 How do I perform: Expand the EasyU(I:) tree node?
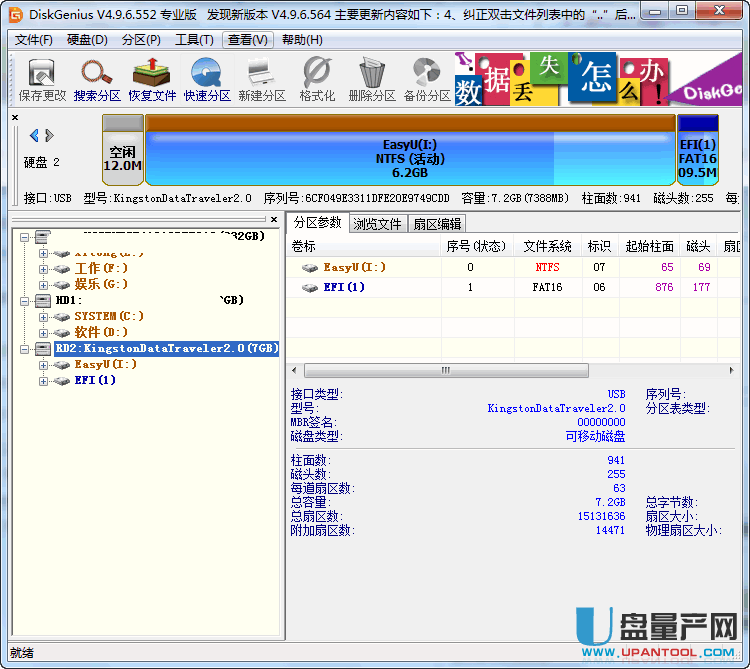pyautogui.click(x=44, y=364)
